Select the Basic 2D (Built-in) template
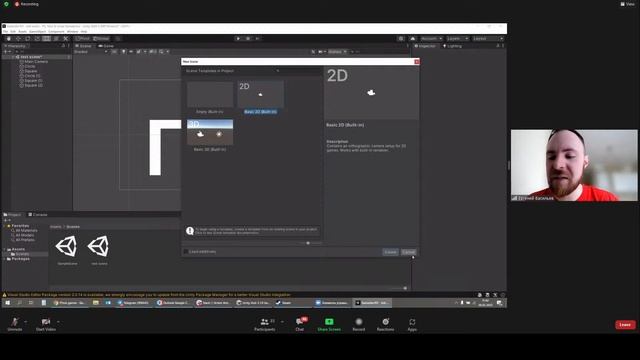The height and width of the screenshot is (360, 640). click(x=260, y=98)
